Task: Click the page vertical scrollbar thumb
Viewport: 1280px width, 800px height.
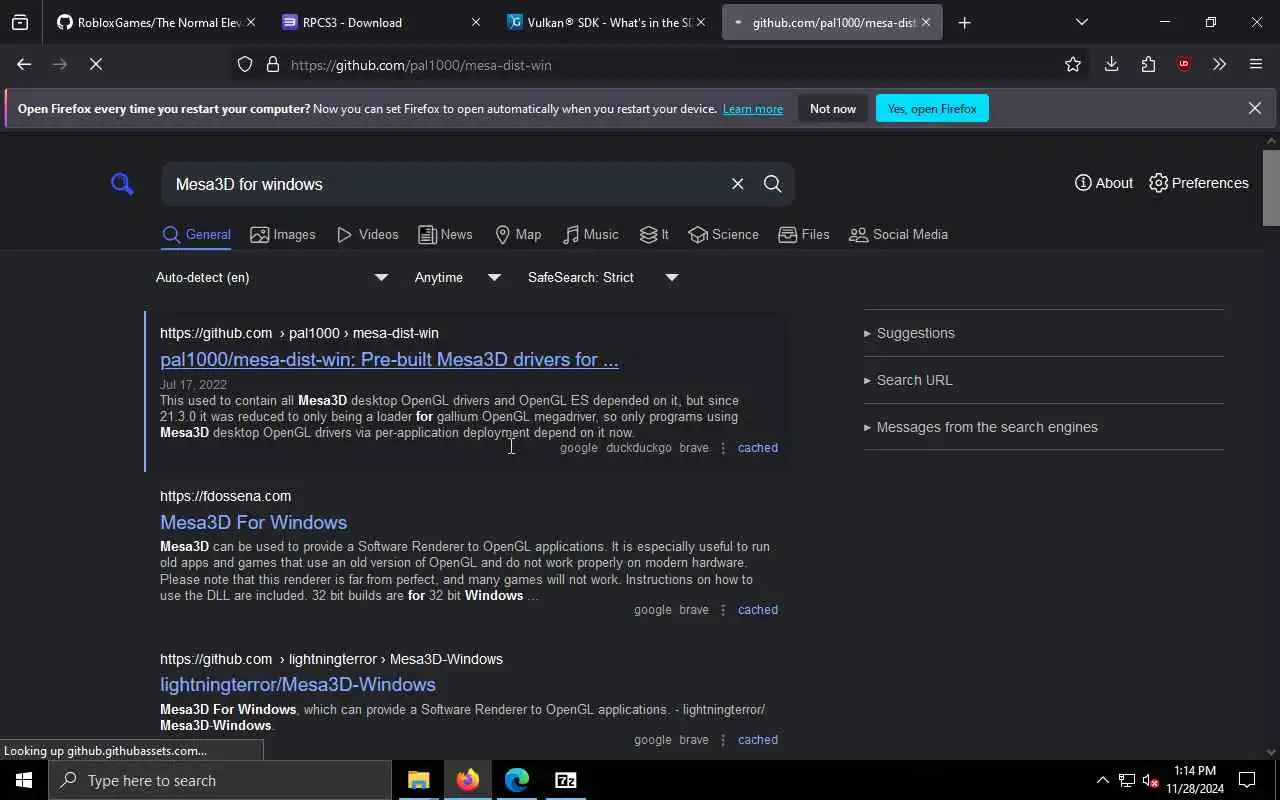Action: pyautogui.click(x=1271, y=188)
